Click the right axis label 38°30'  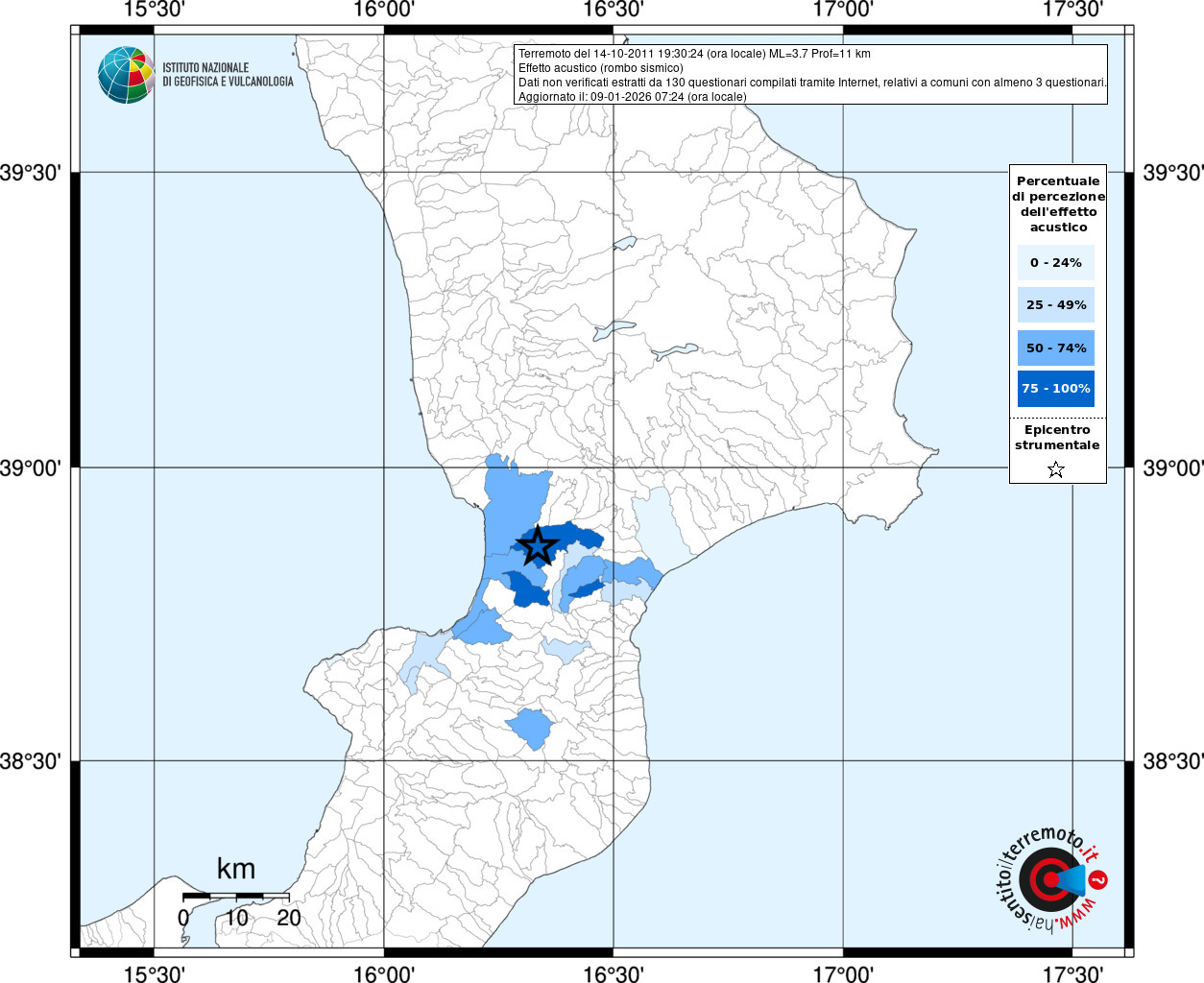point(1173,761)
